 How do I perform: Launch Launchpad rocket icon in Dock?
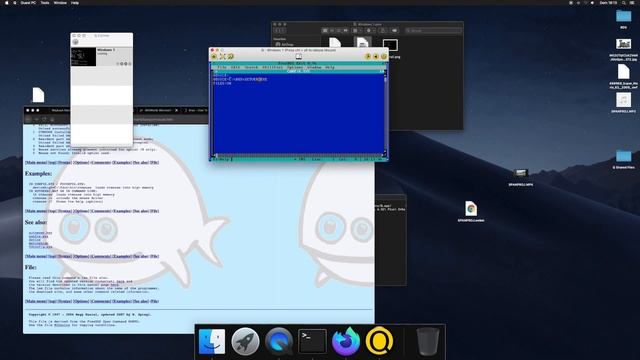pos(245,341)
